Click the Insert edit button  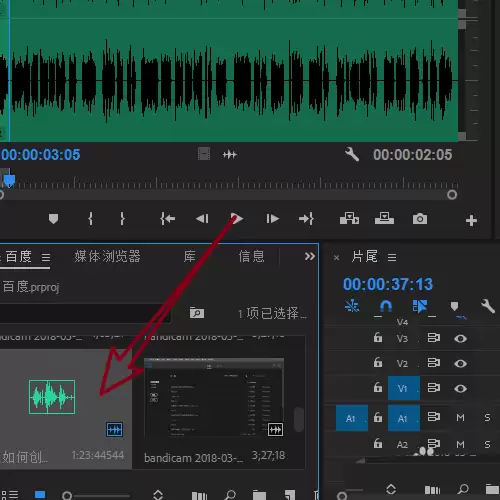coord(349,219)
